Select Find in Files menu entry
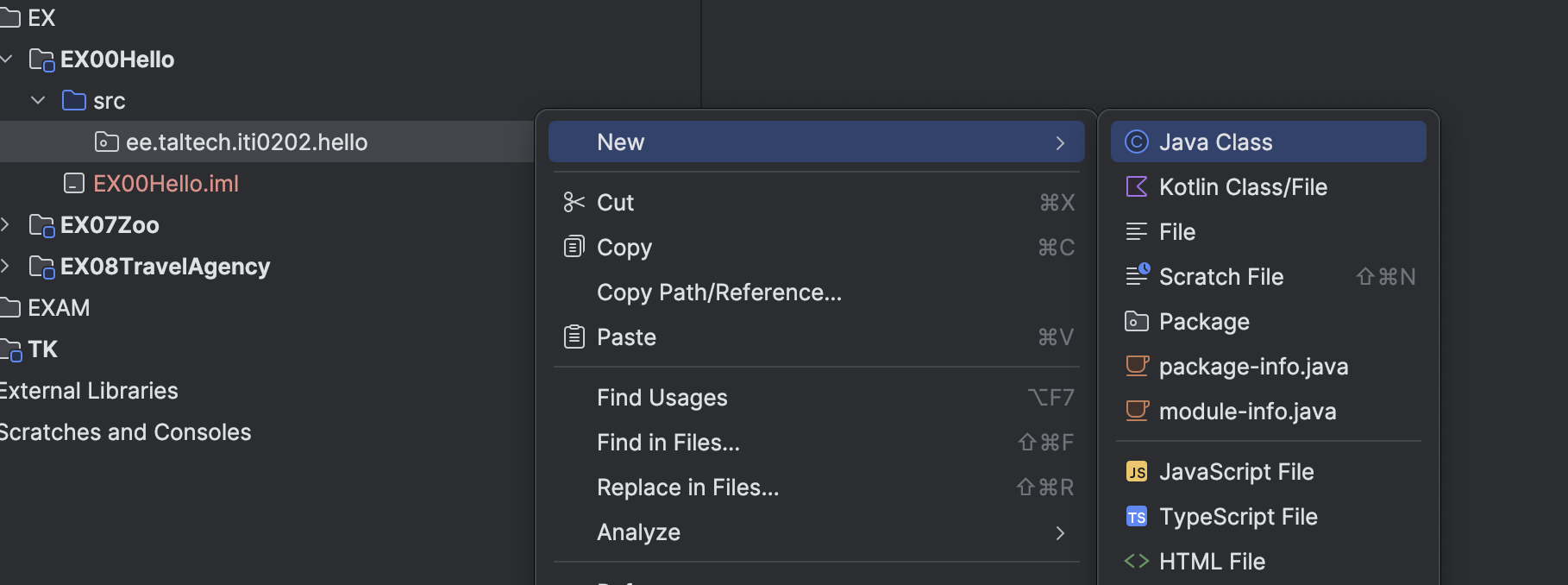1568x585 pixels. click(x=668, y=443)
